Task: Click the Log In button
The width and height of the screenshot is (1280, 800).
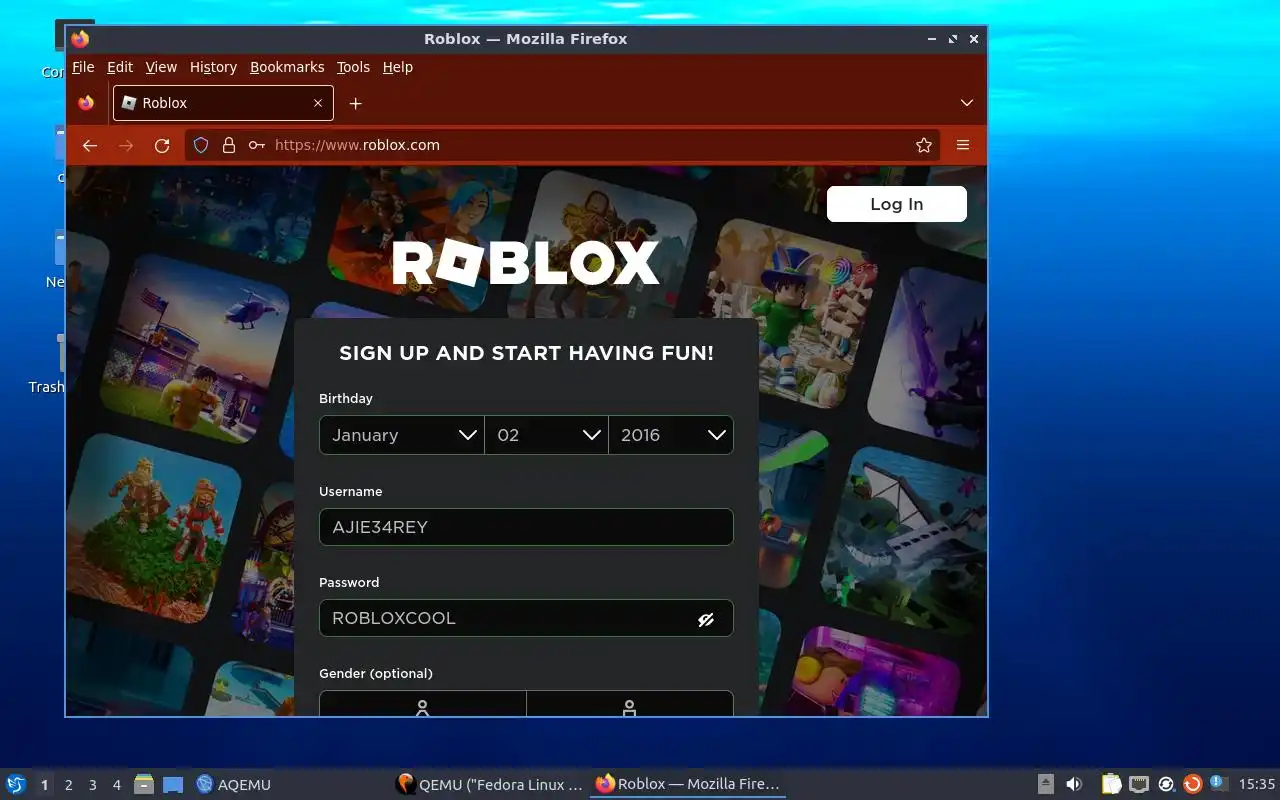Action: (x=897, y=204)
